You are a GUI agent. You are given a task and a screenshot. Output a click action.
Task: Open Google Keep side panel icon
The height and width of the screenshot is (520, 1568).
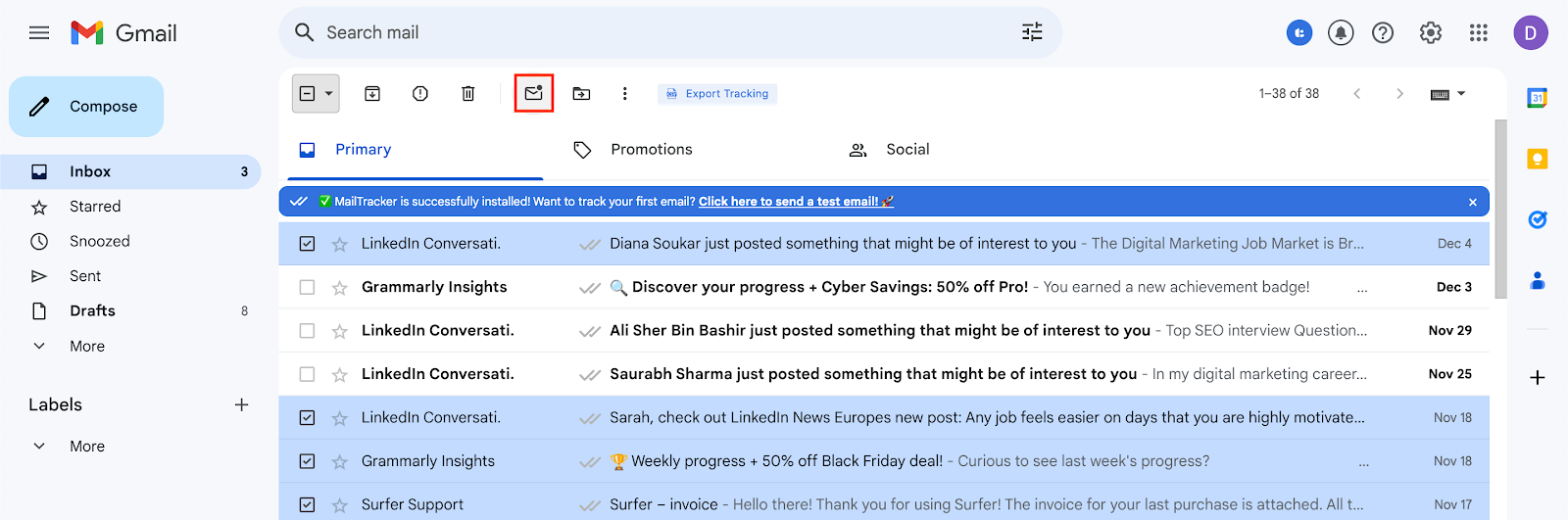[1538, 159]
